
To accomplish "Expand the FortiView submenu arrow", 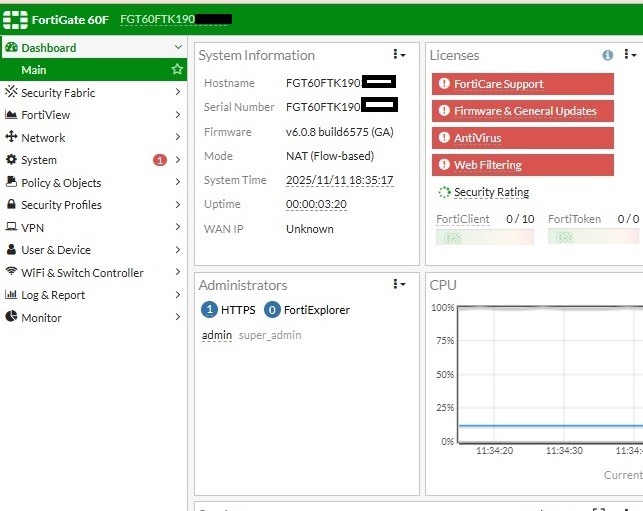I will 178,114.
